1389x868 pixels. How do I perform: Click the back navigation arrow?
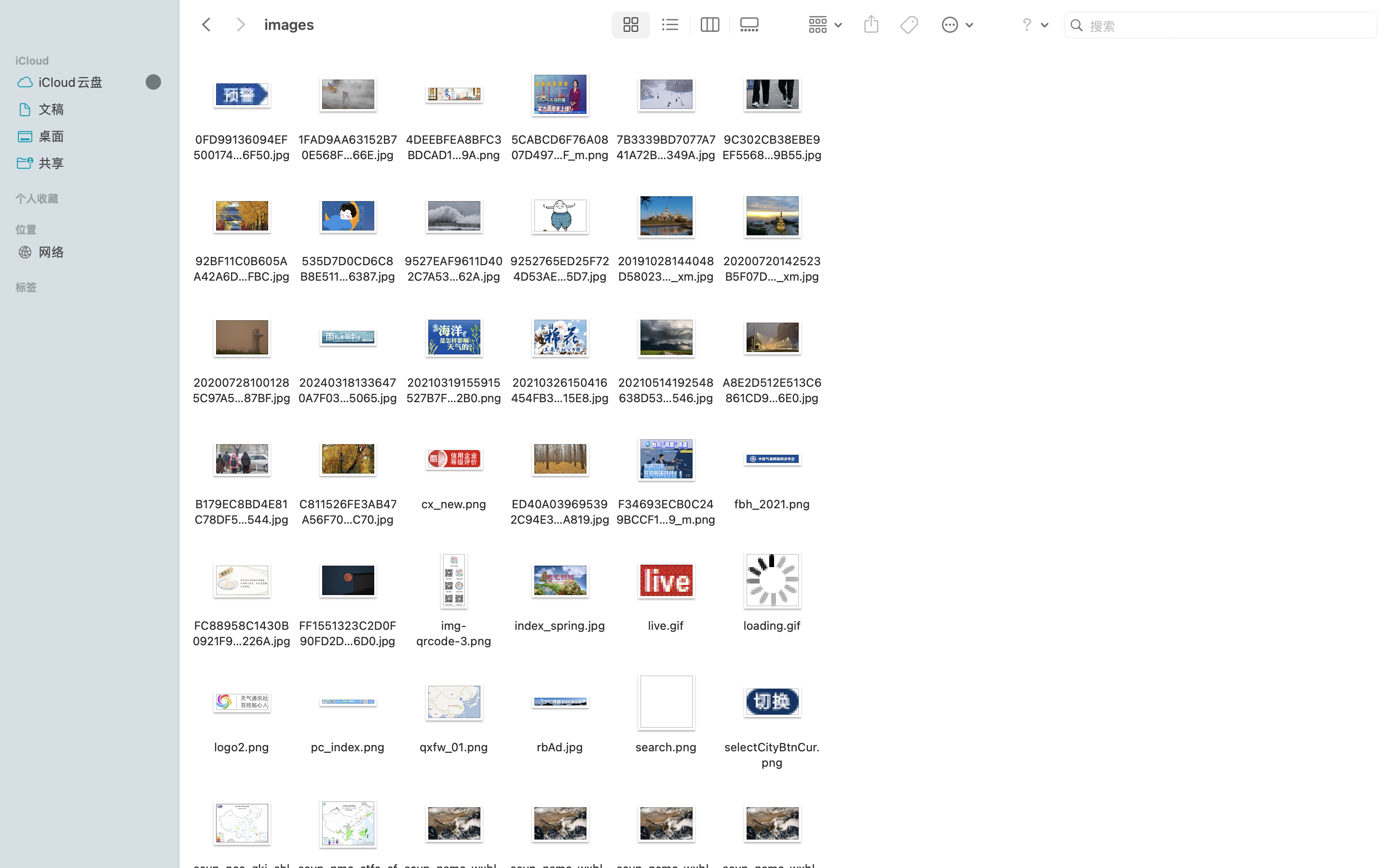206,25
